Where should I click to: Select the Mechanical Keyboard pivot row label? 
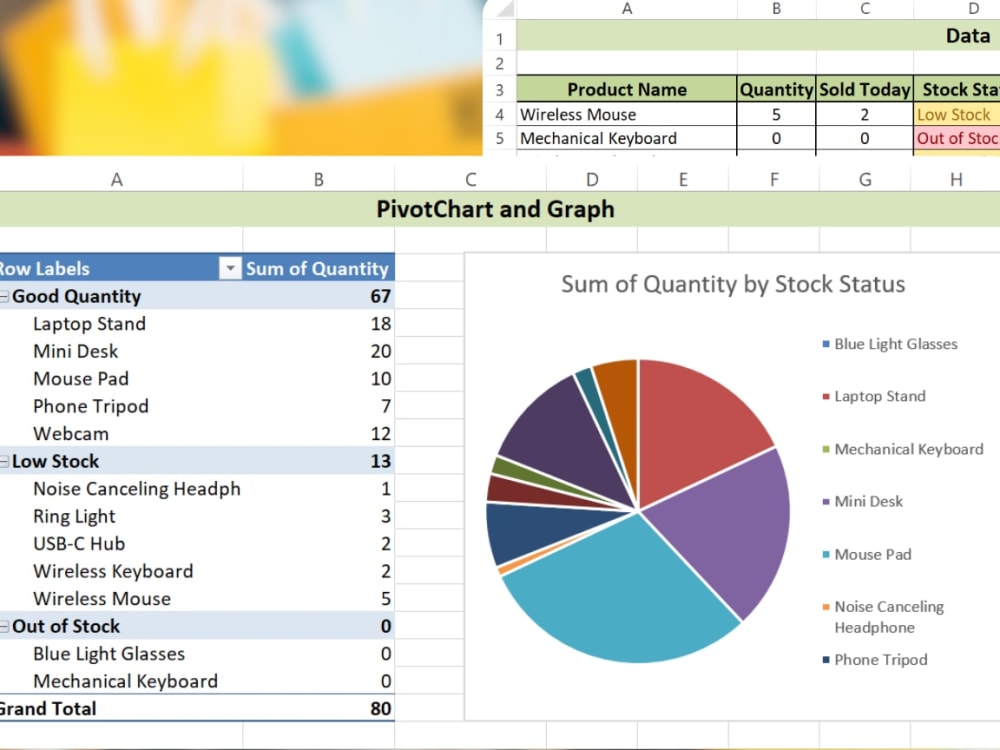pyautogui.click(x=126, y=681)
